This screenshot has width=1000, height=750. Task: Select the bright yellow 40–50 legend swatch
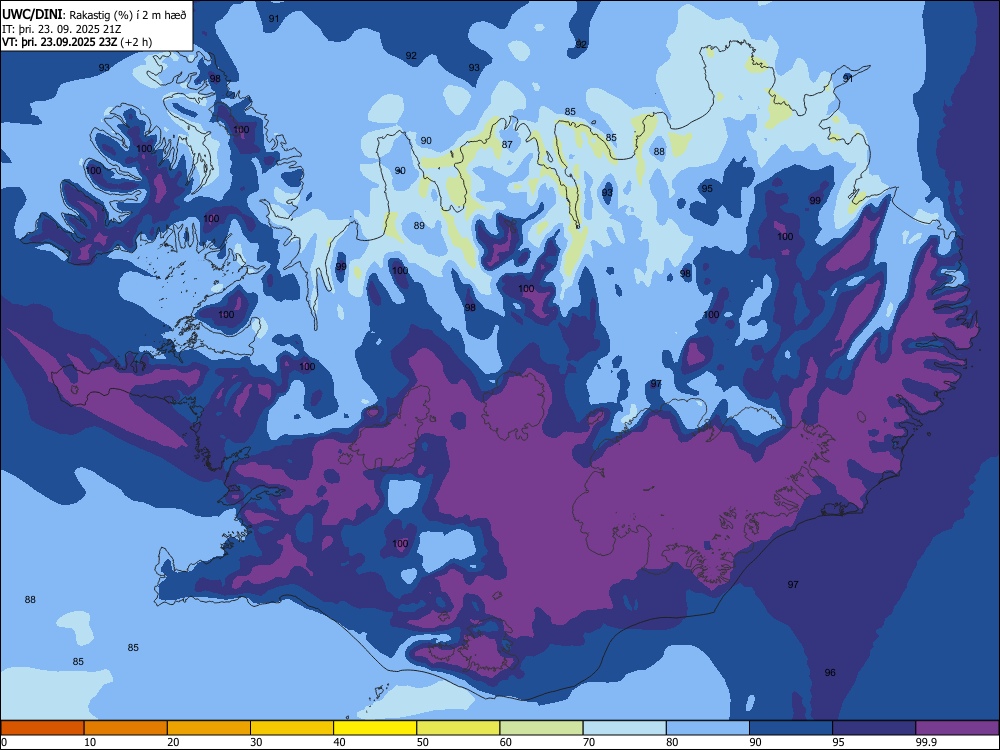[x=375, y=728]
